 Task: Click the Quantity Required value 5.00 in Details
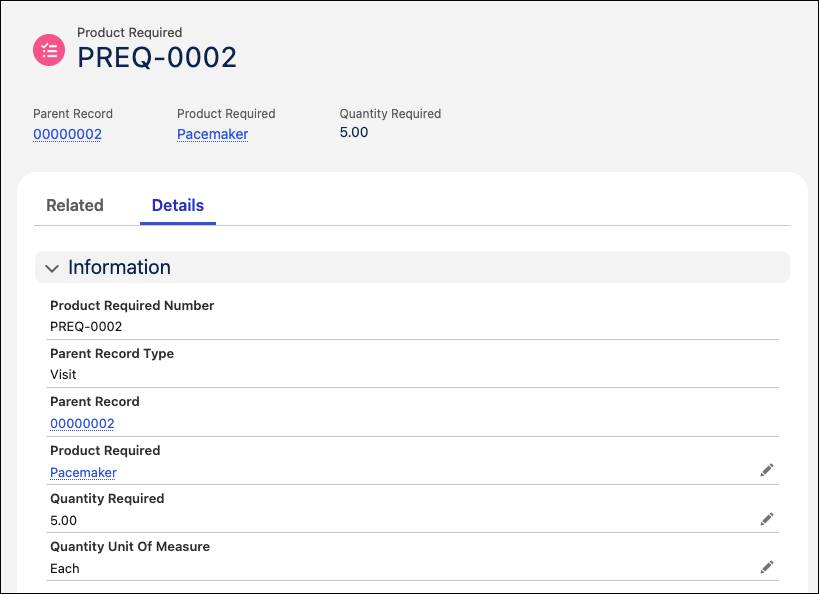click(63, 520)
